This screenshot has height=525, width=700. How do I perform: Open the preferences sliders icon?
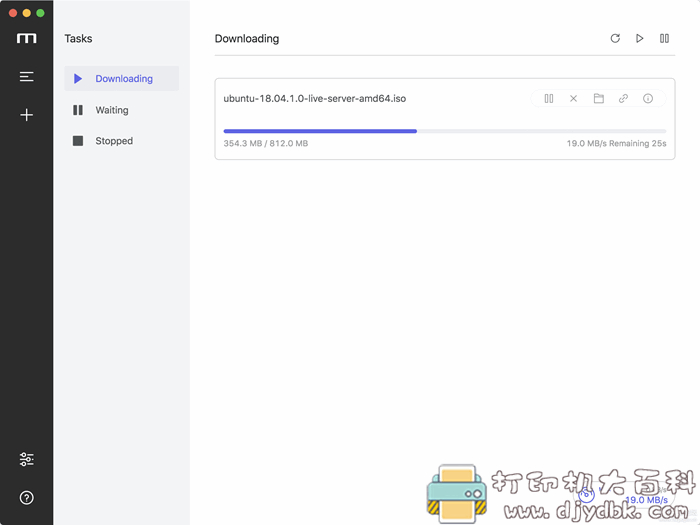(26, 459)
